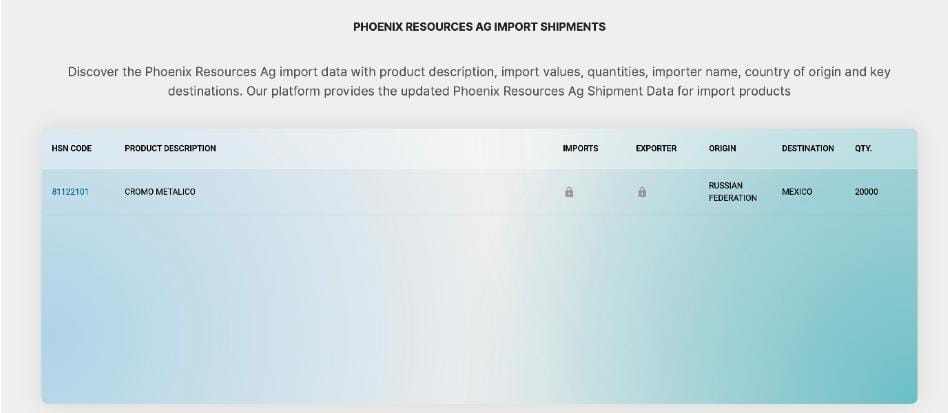This screenshot has width=948, height=413.
Task: Click the empty table area below the row
Action: [479, 310]
